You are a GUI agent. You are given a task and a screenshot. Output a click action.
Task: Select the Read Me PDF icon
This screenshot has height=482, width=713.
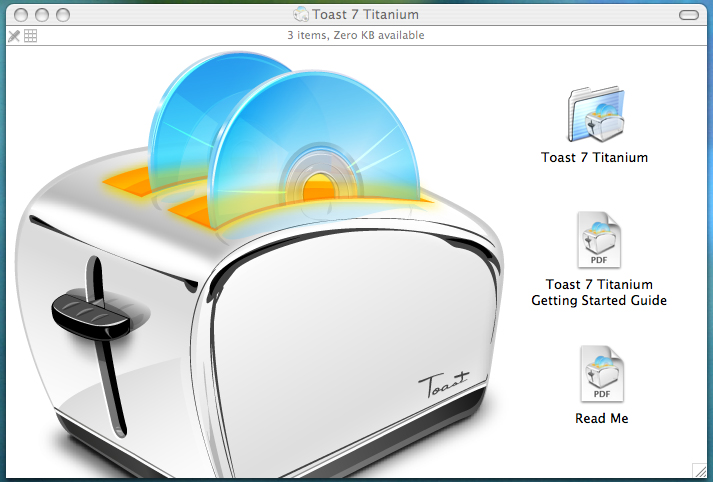coord(602,374)
